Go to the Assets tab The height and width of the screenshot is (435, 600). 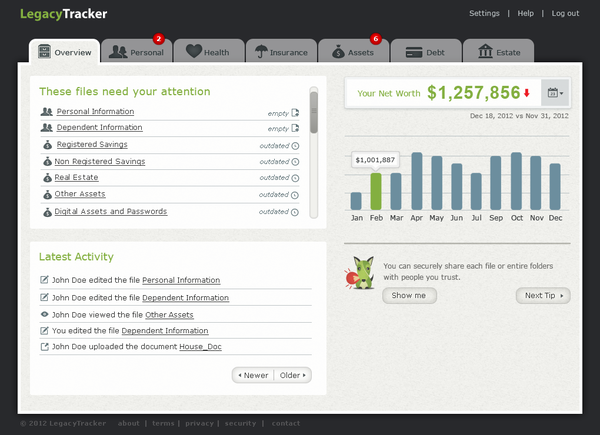[354, 51]
